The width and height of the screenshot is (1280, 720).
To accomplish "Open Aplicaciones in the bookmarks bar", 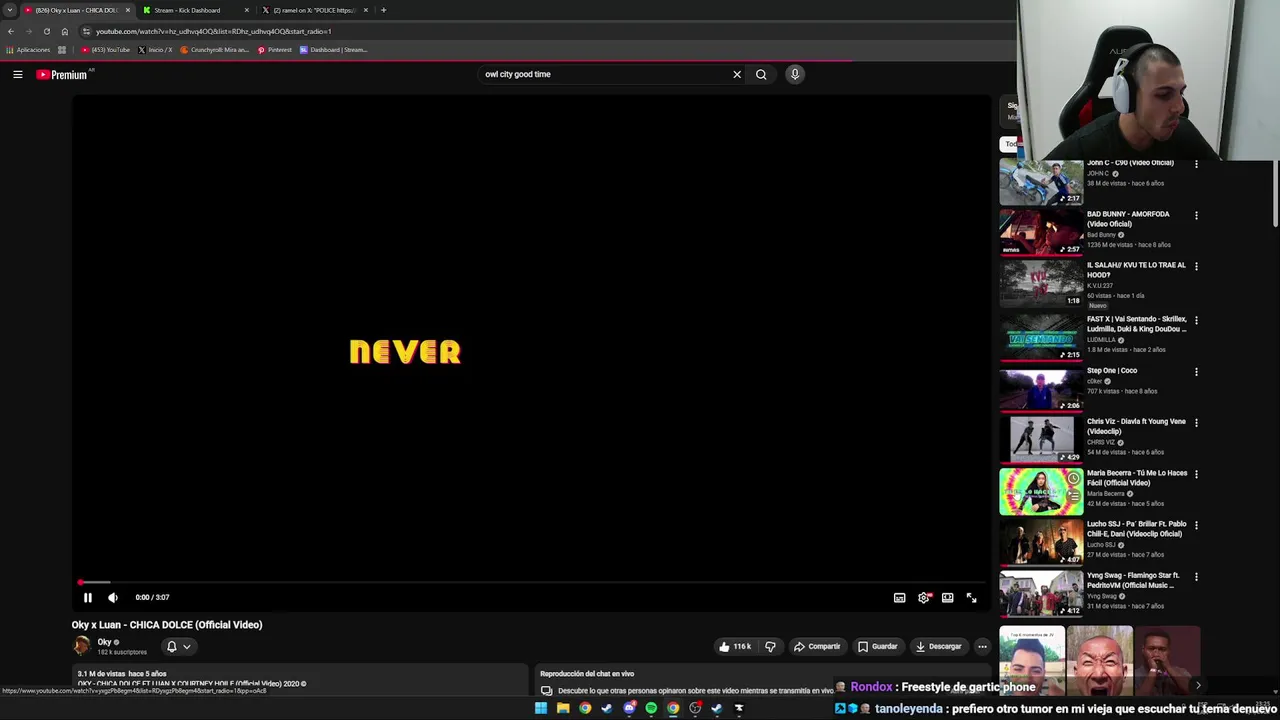I will [28, 50].
